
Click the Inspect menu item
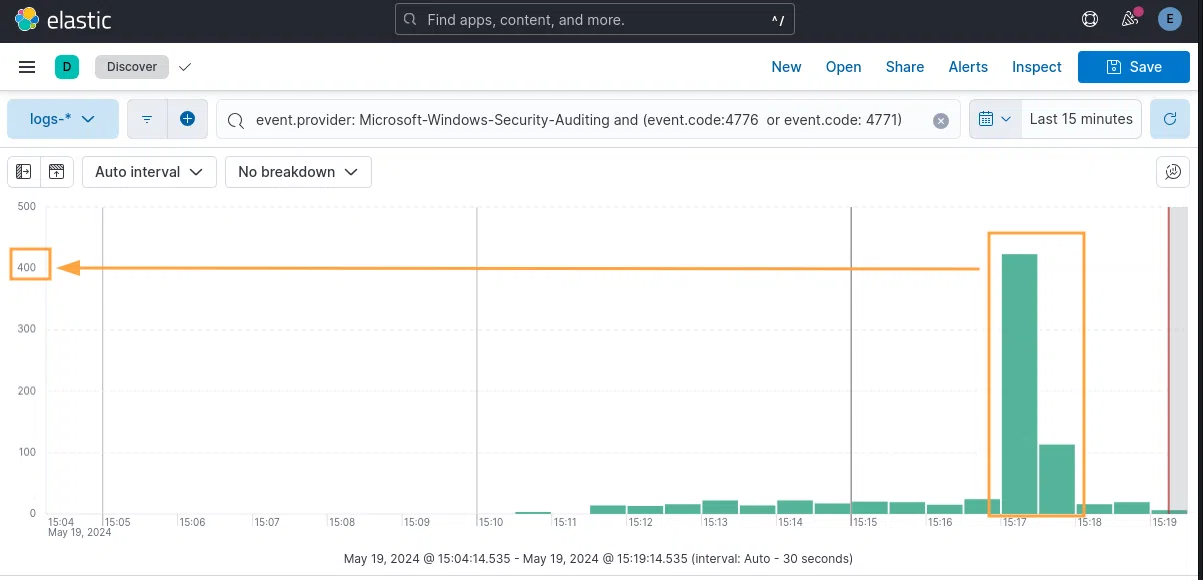pyautogui.click(x=1036, y=67)
